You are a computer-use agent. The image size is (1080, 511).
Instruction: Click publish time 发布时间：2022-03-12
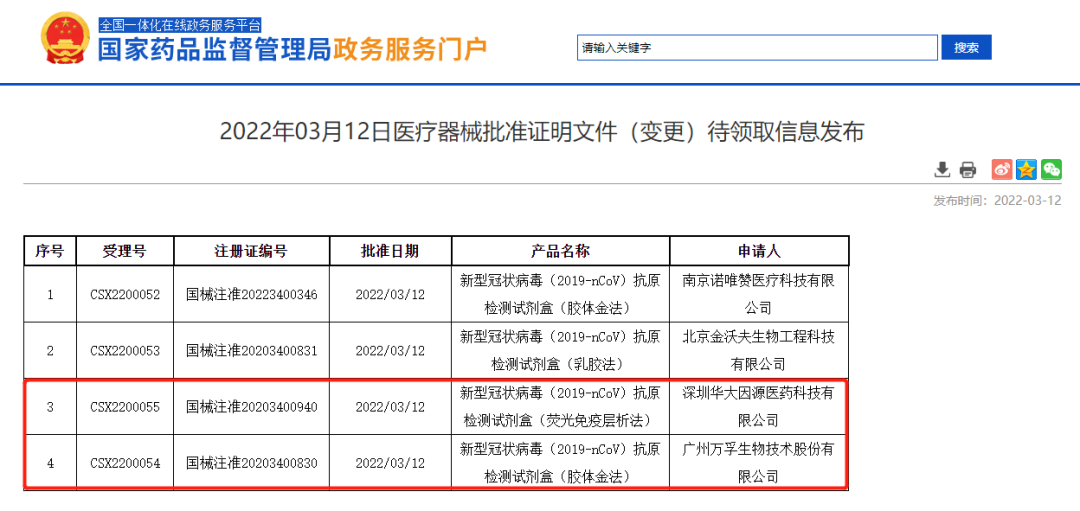pyautogui.click(x=997, y=200)
